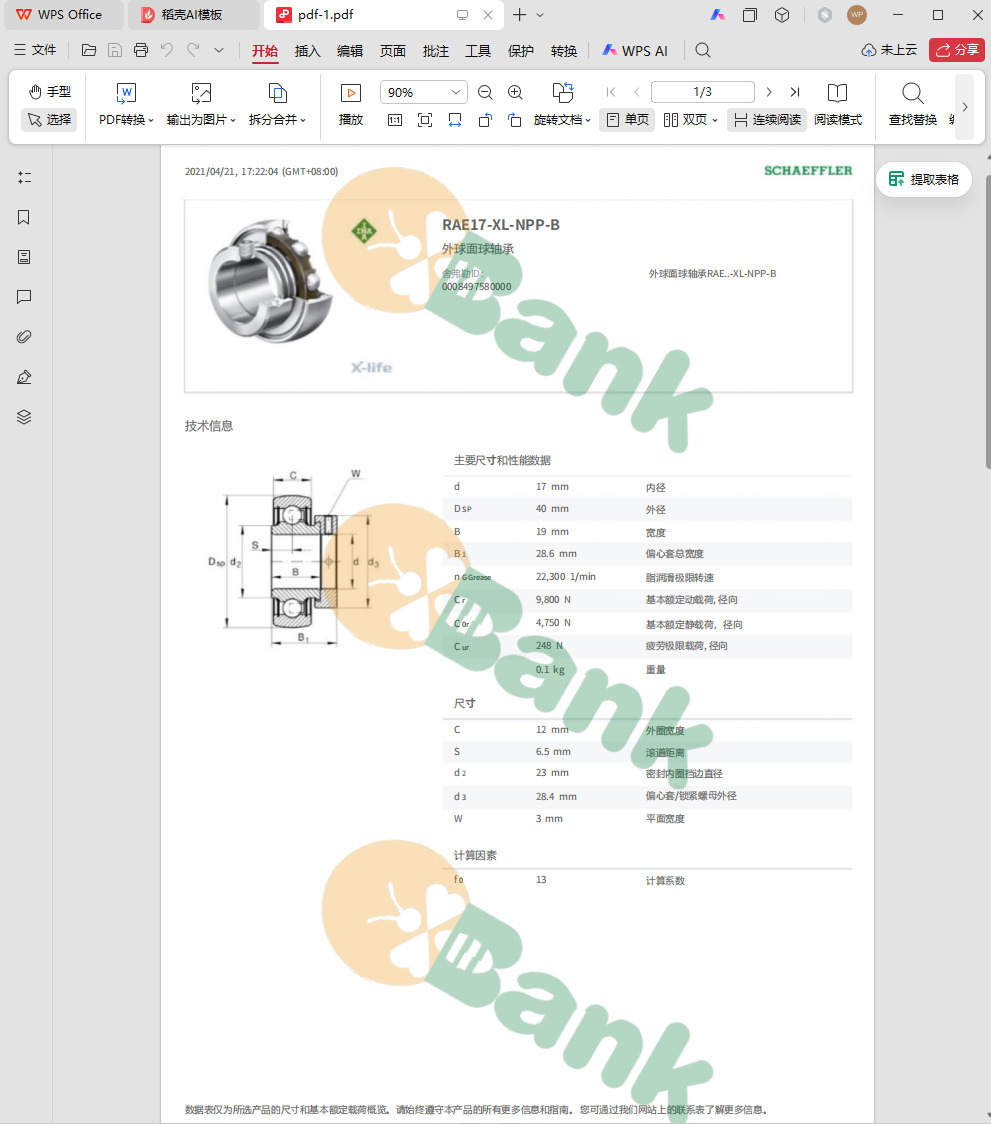Click the actual size 1:1 icon
This screenshot has width=991, height=1124.
click(x=395, y=120)
